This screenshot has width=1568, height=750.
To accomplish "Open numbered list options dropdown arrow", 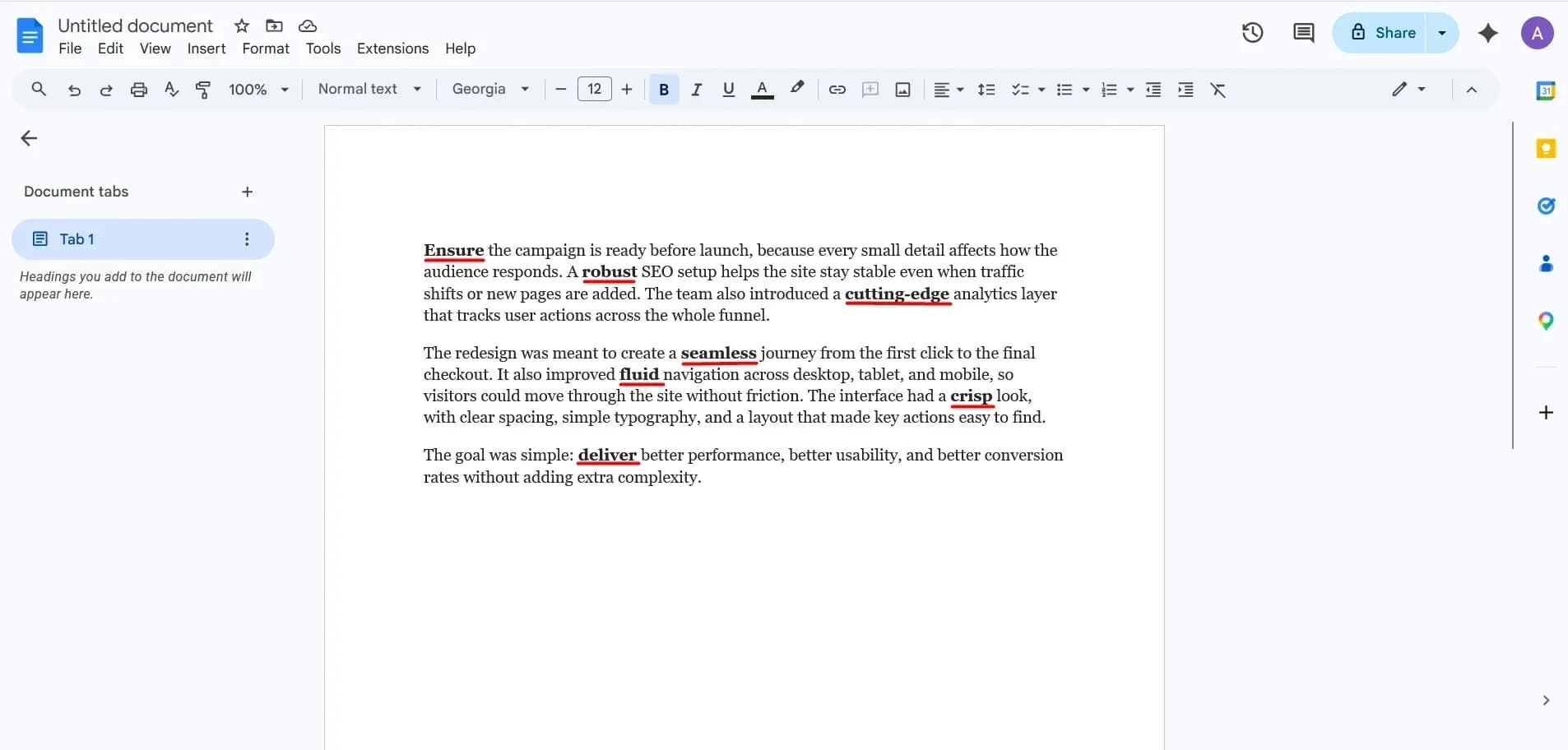I will (1130, 90).
